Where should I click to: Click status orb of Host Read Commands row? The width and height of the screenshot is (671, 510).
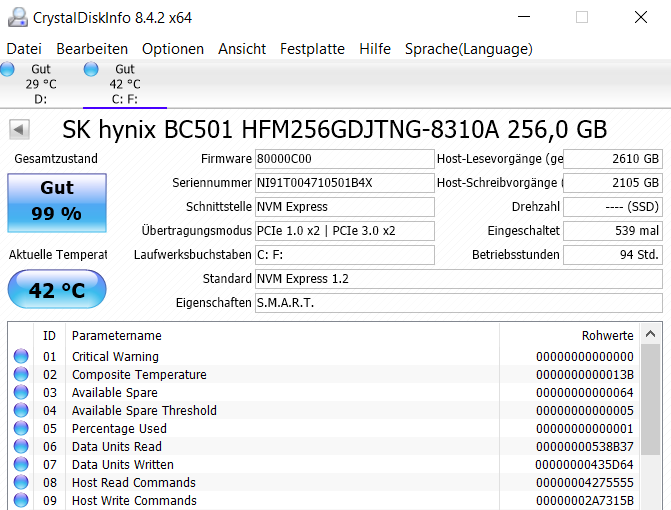click(x=21, y=482)
